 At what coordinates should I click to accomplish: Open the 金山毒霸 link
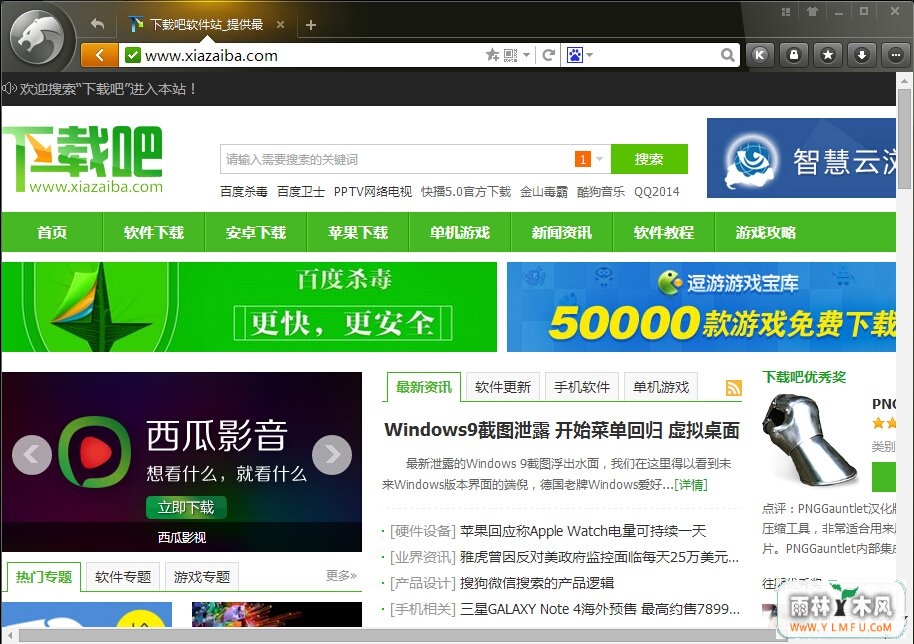[x=544, y=192]
